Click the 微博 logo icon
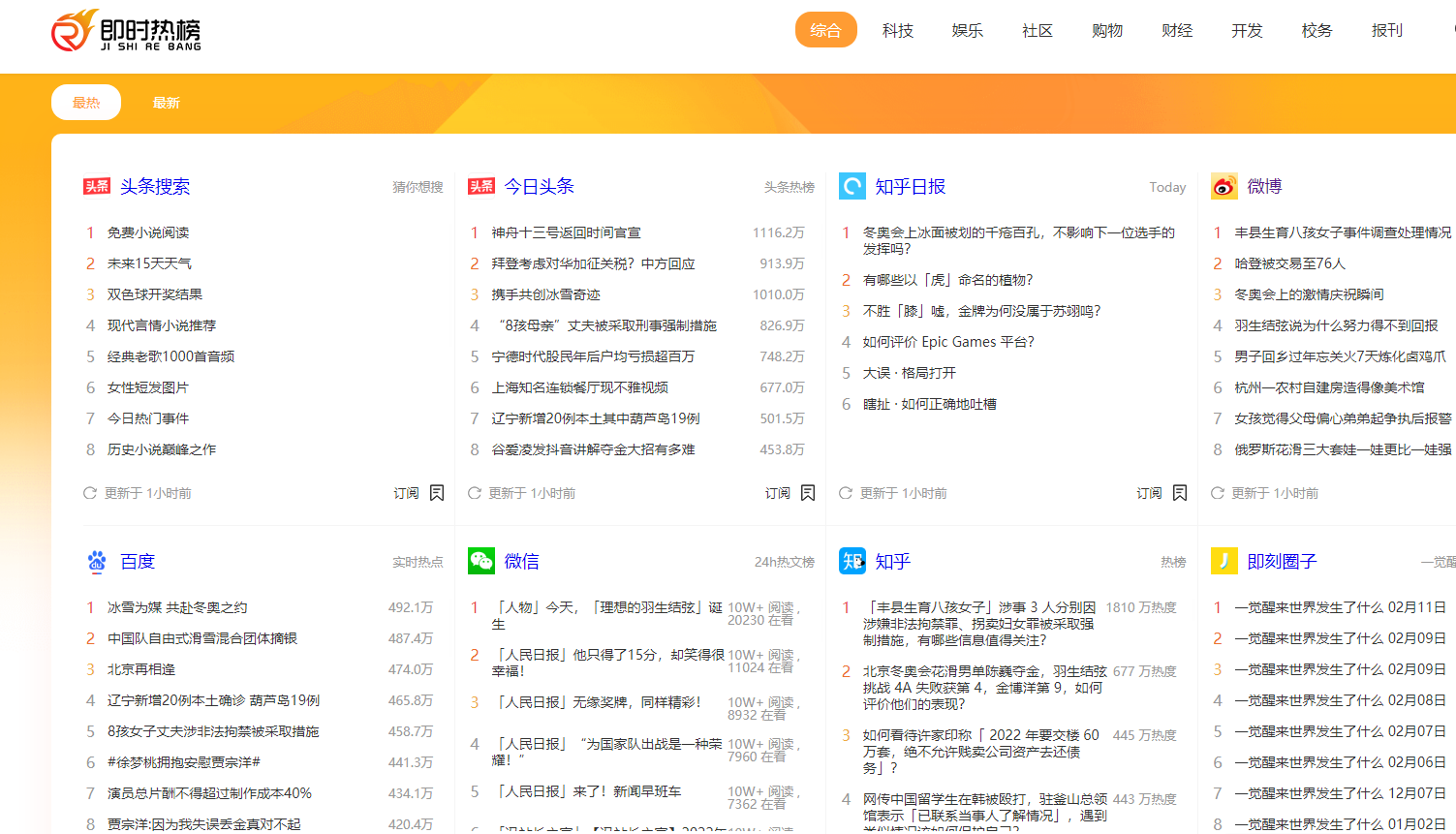This screenshot has width=1456, height=834. (1224, 186)
